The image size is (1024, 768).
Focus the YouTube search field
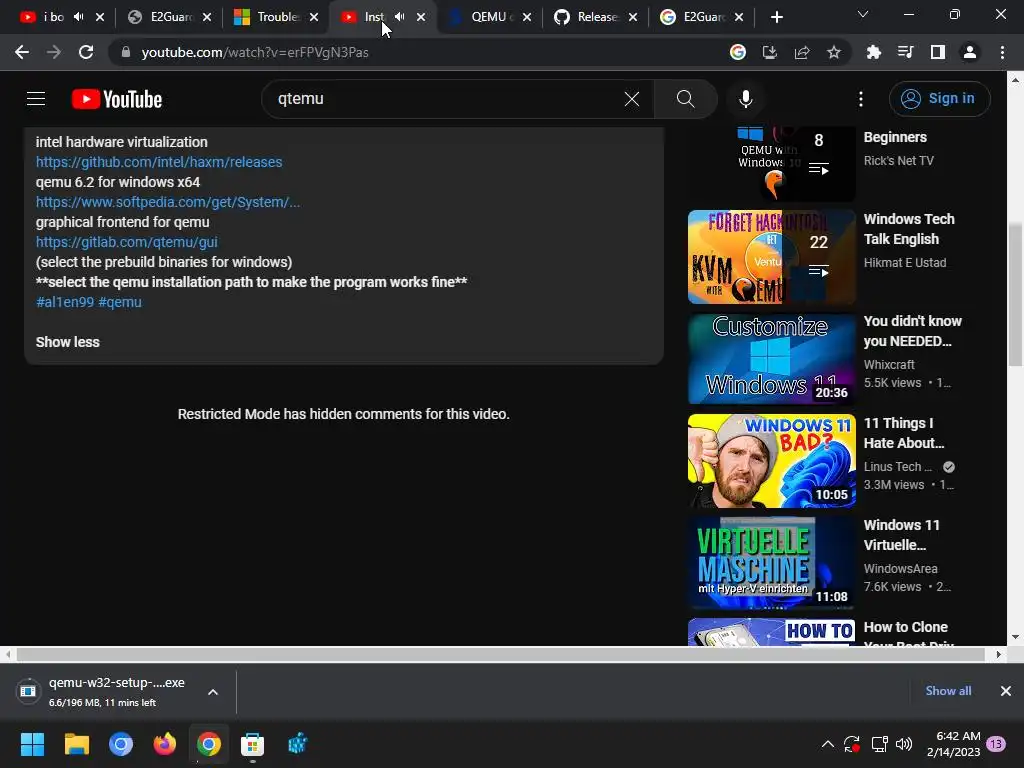pyautogui.click(x=444, y=99)
